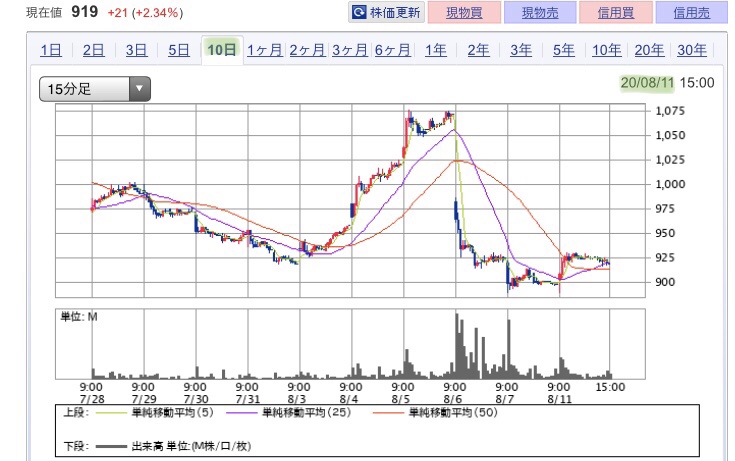This screenshot has height=461, width=735.
Task: Click the current price value 919
Action: click(85, 11)
